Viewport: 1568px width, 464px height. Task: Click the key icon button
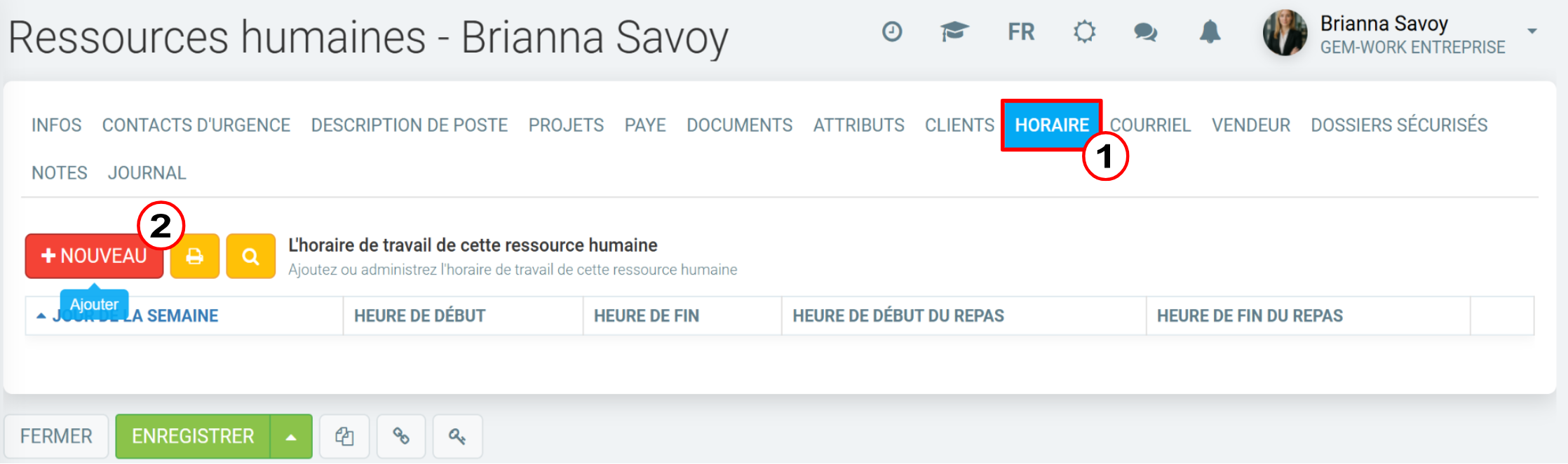457,437
